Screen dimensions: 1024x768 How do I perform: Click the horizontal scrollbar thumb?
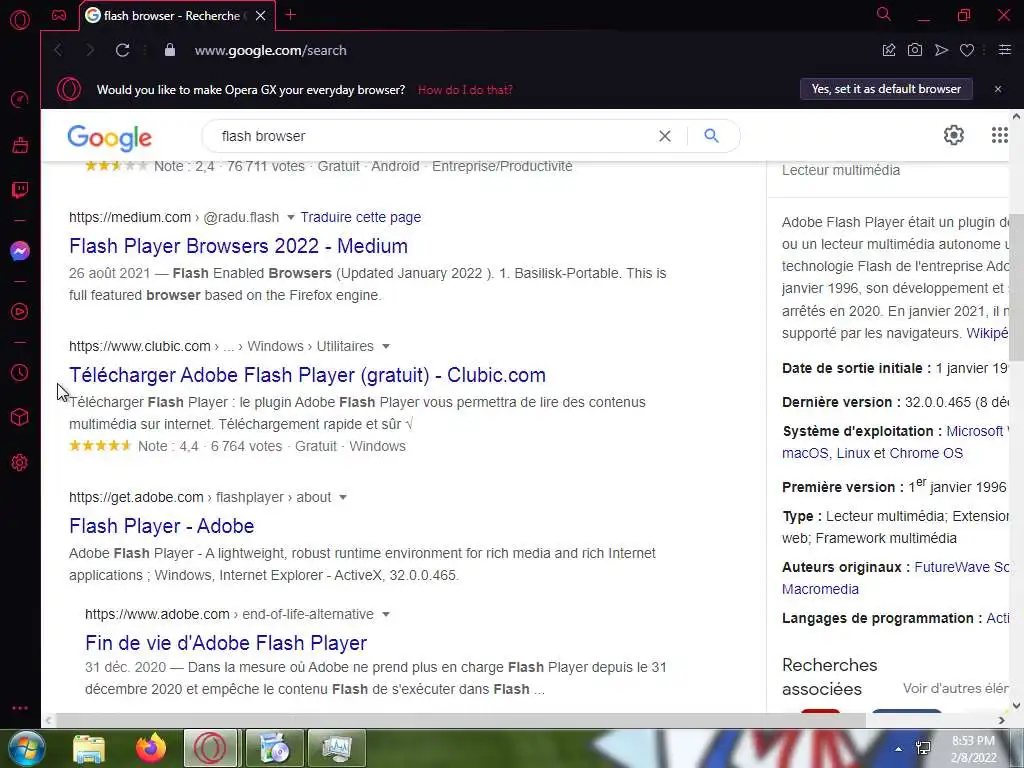pyautogui.click(x=460, y=720)
